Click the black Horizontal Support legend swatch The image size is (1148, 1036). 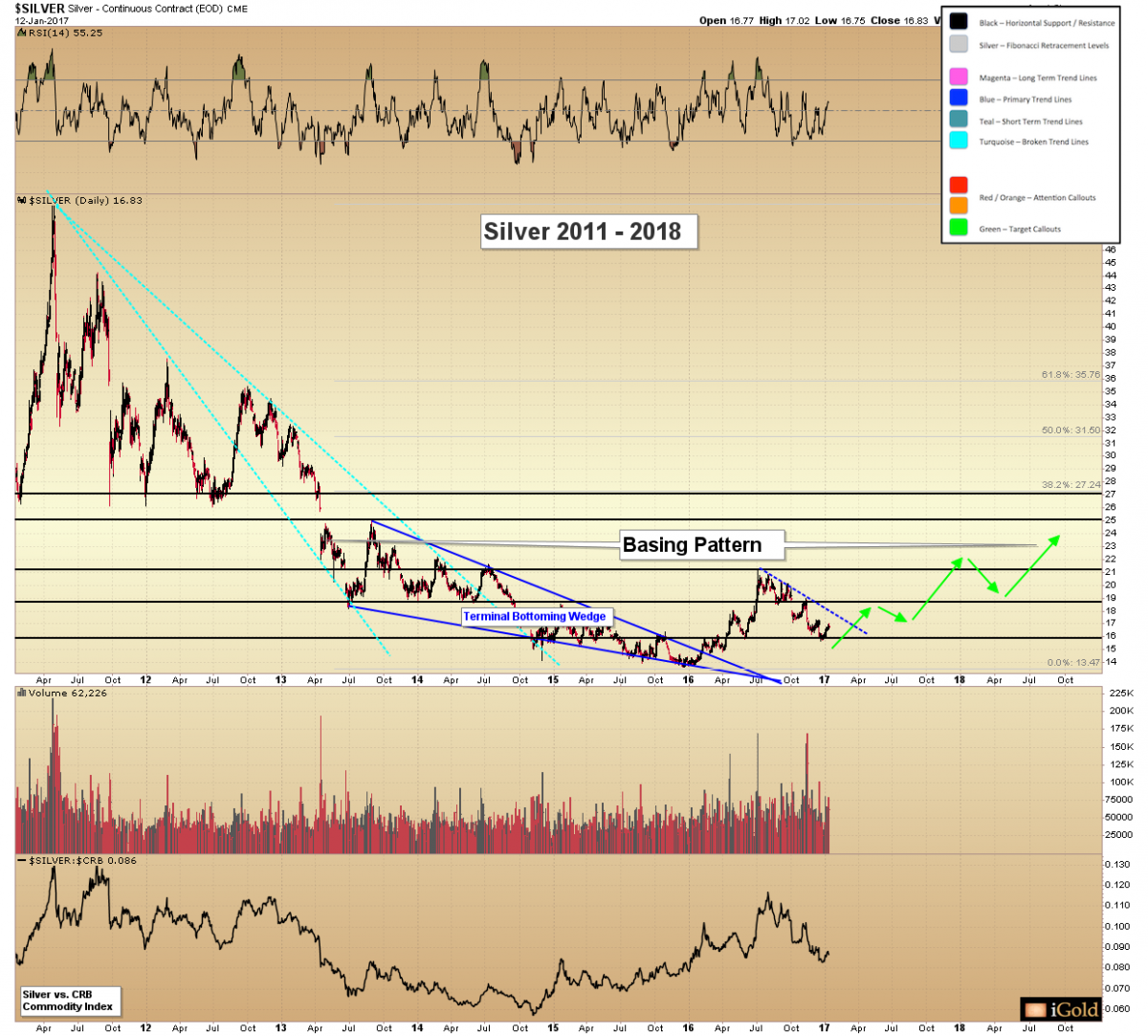tap(959, 22)
